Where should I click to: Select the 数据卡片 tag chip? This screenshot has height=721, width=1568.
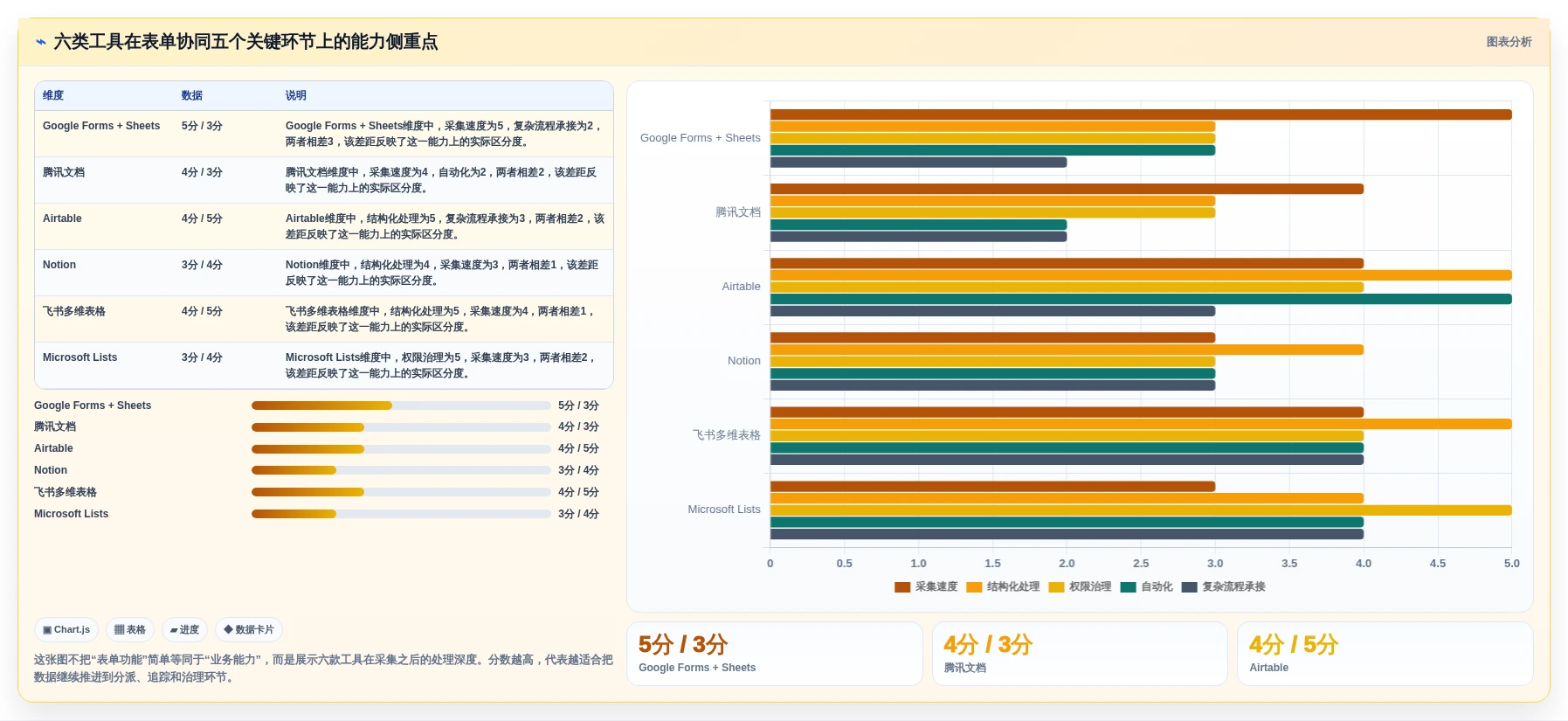click(x=249, y=629)
